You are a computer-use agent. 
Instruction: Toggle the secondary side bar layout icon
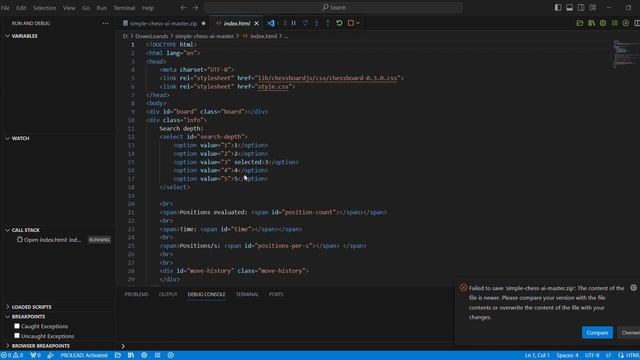581,7
